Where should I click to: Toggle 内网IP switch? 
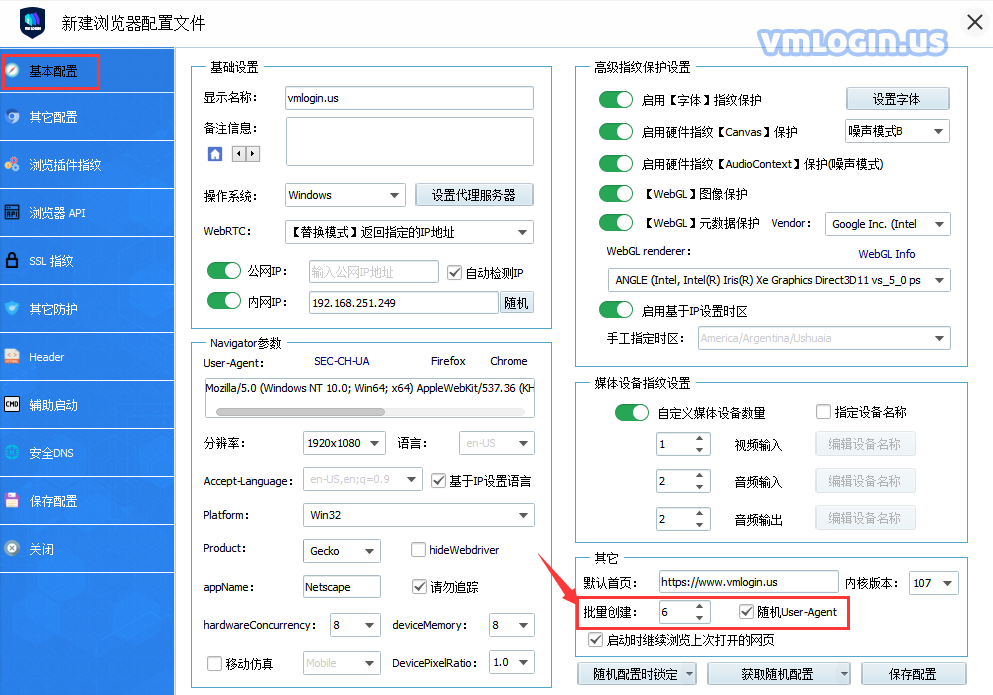(224, 301)
